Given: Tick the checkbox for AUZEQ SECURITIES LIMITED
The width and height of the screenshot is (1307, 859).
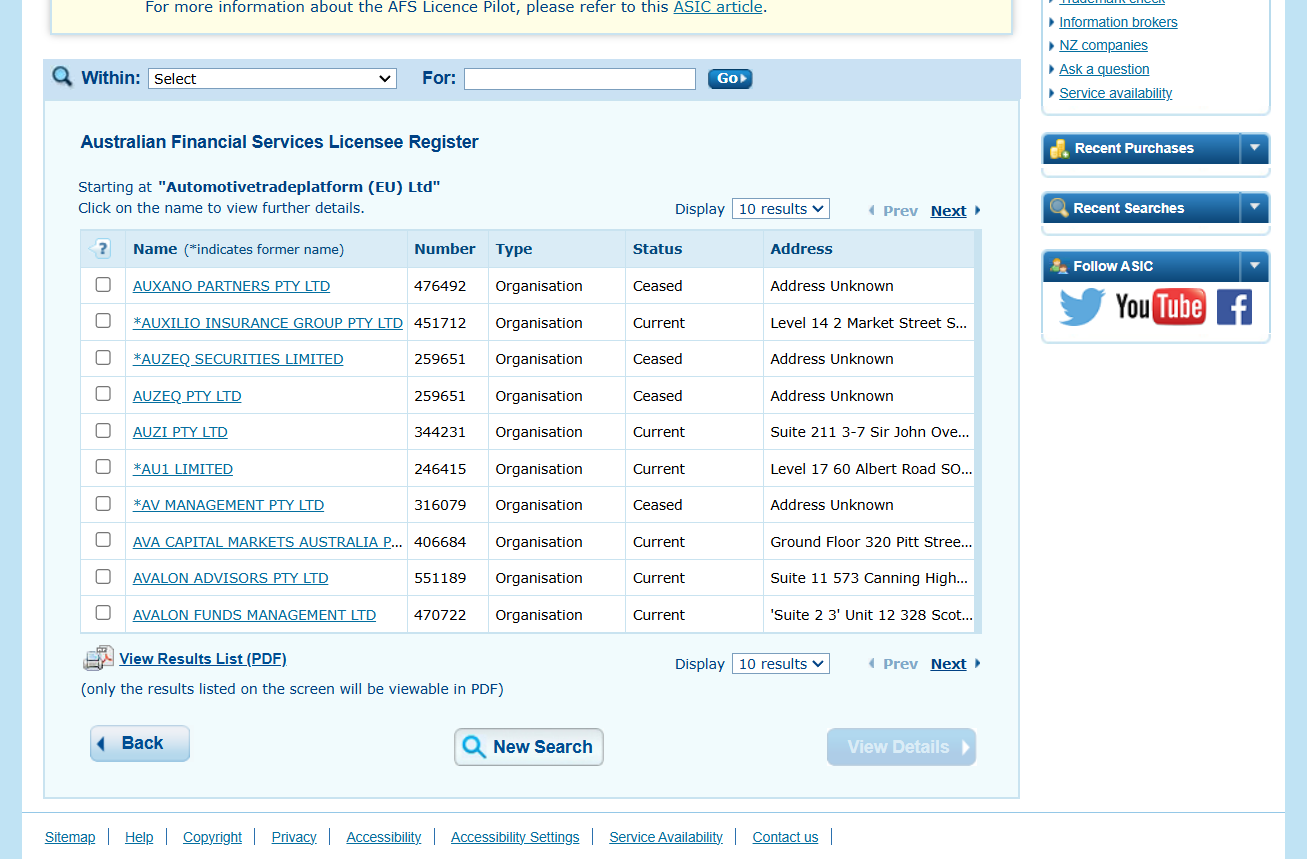Looking at the screenshot, I should click(103, 358).
